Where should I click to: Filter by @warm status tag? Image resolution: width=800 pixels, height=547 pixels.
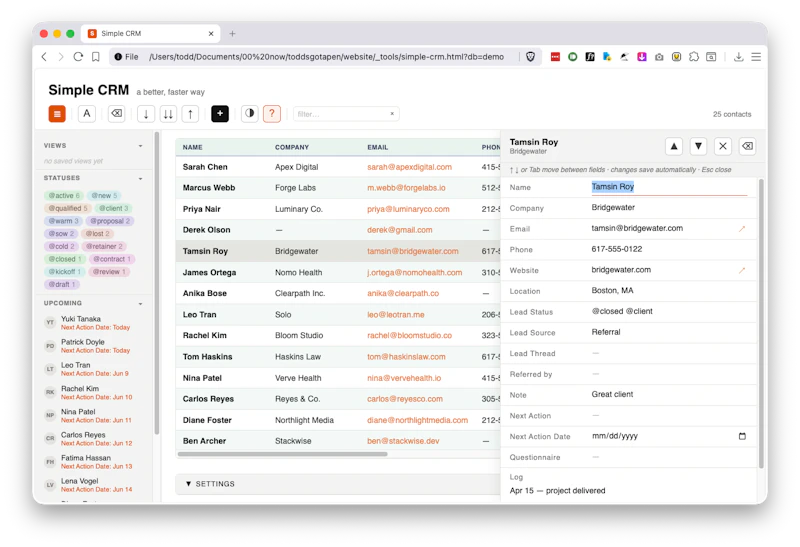point(63,221)
